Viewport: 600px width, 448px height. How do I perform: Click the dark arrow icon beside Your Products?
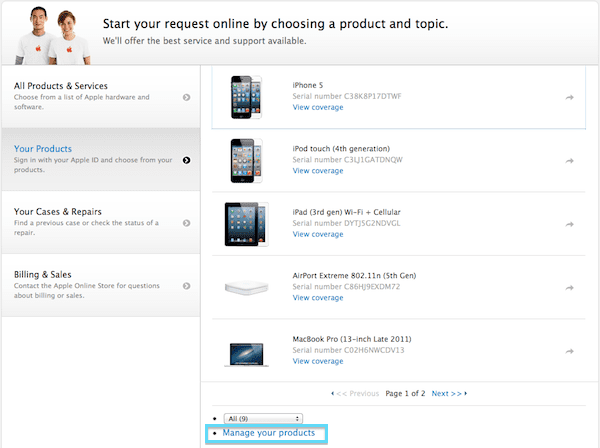[186, 160]
